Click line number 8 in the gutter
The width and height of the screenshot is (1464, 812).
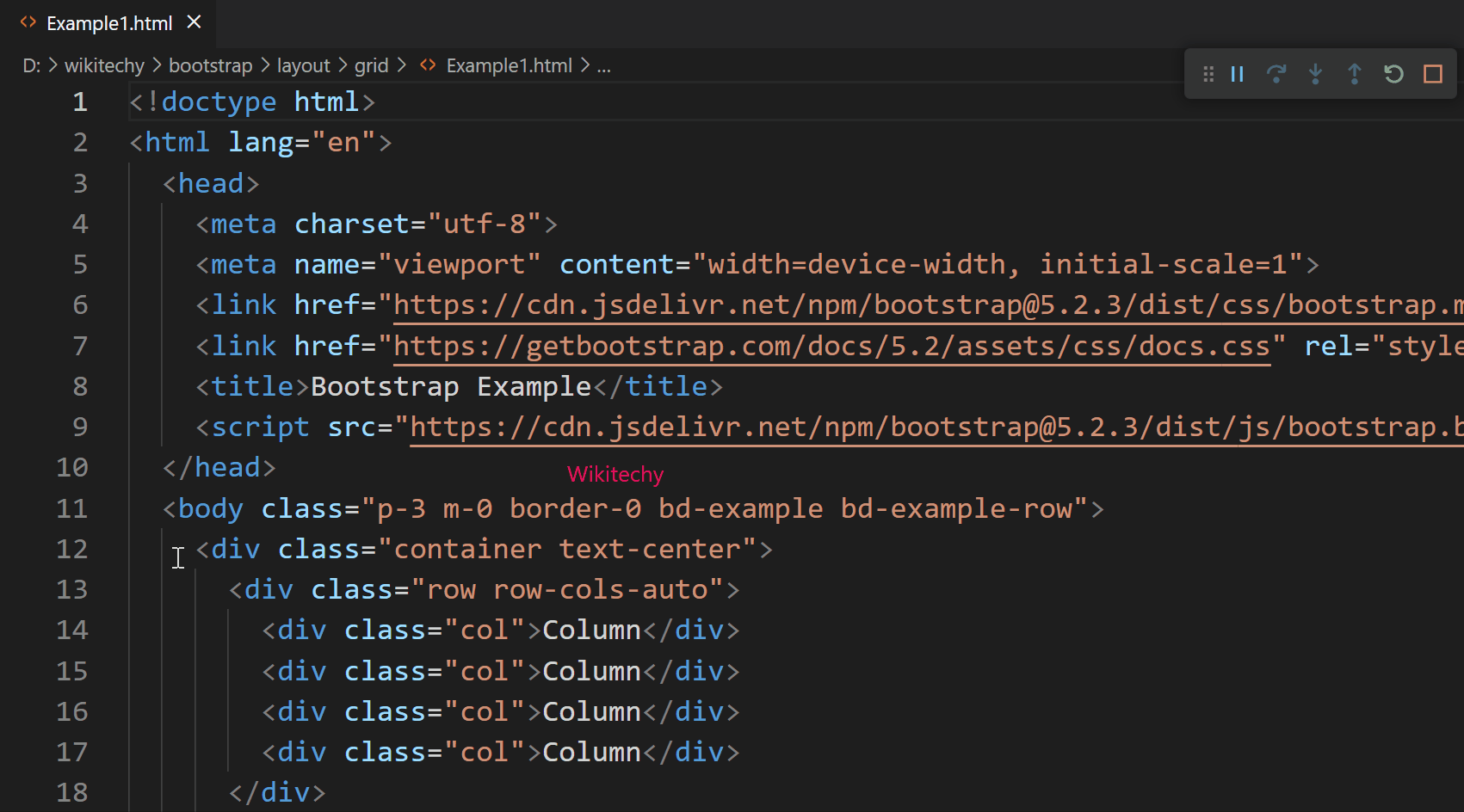(80, 387)
